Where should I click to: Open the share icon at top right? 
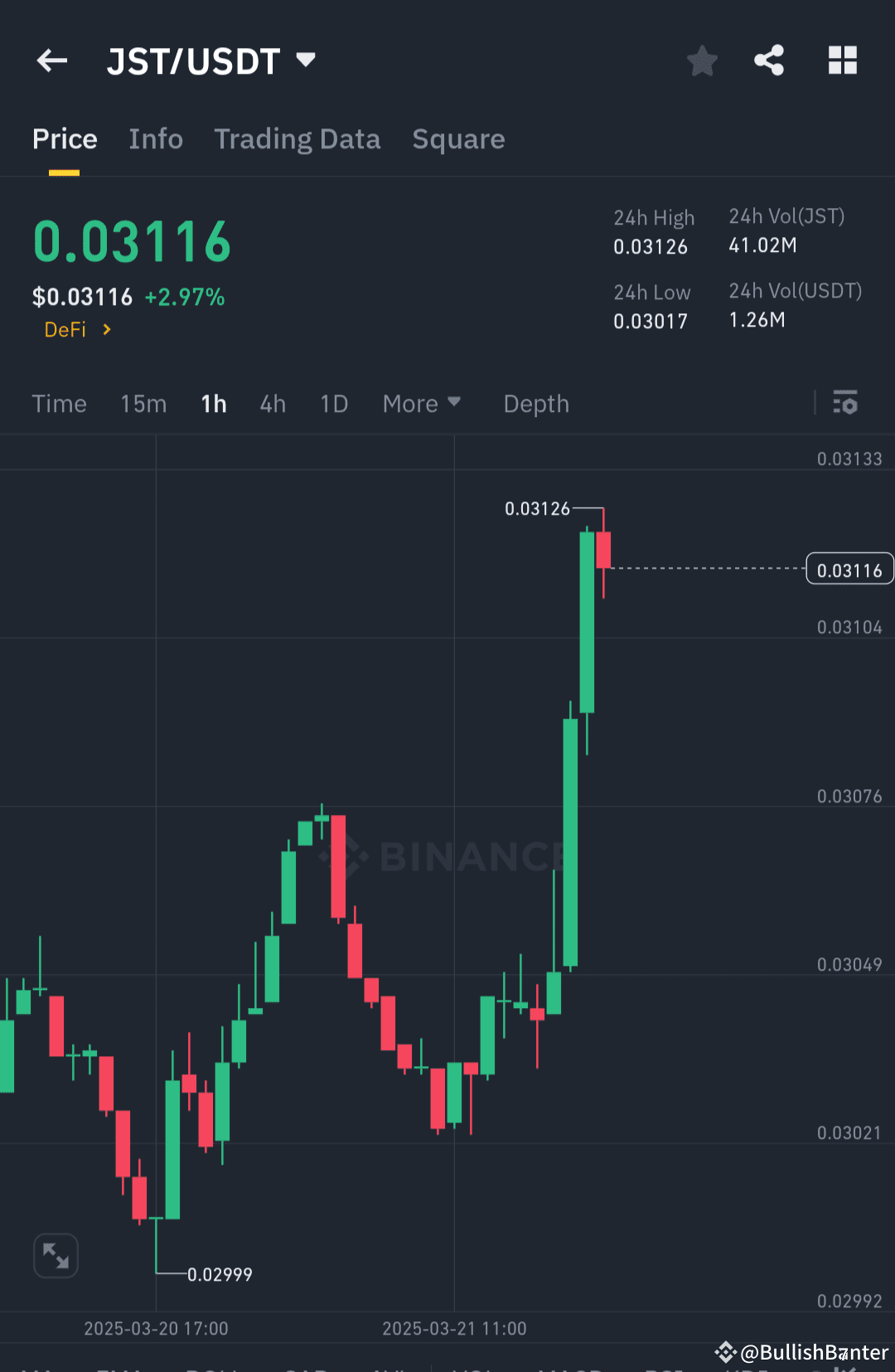[769, 61]
